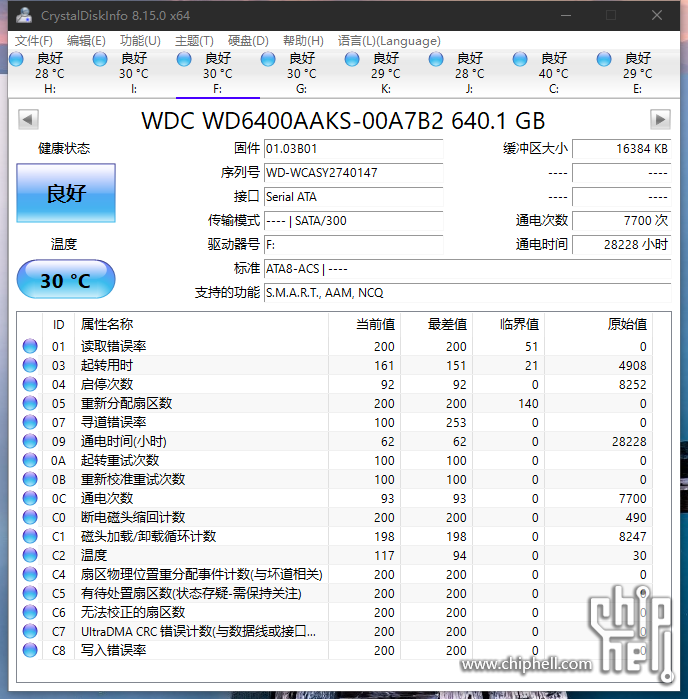Open the 编辑(E) menu
The image size is (688, 699).
click(x=86, y=41)
